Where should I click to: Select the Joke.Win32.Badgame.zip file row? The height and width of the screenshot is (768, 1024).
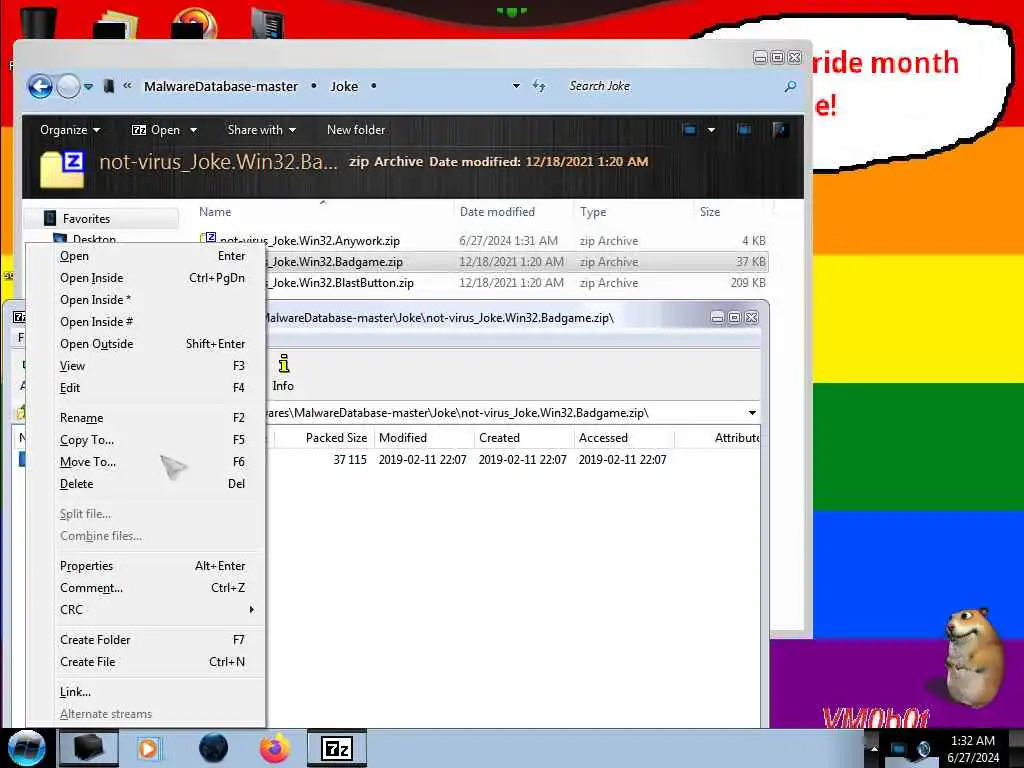[x=482, y=262]
